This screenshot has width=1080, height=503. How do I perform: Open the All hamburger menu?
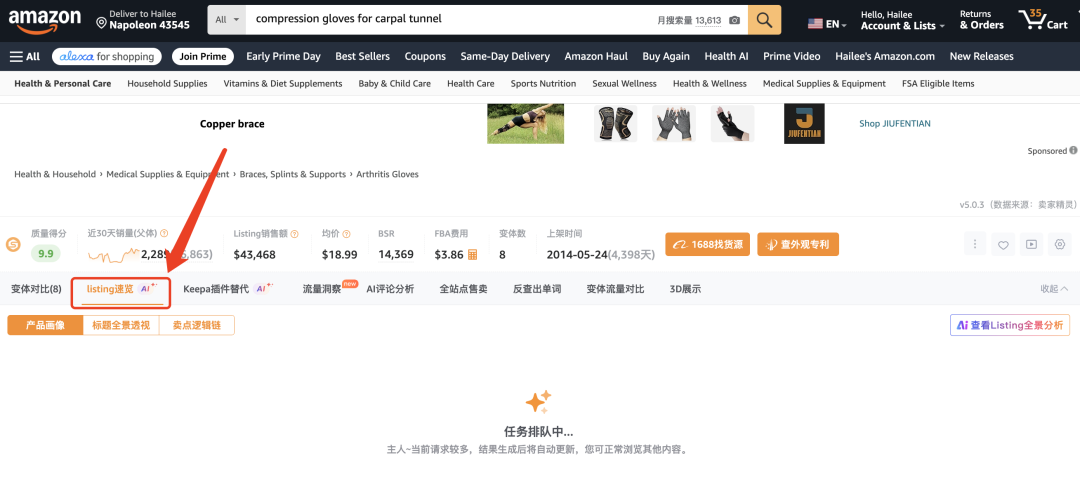(x=25, y=57)
